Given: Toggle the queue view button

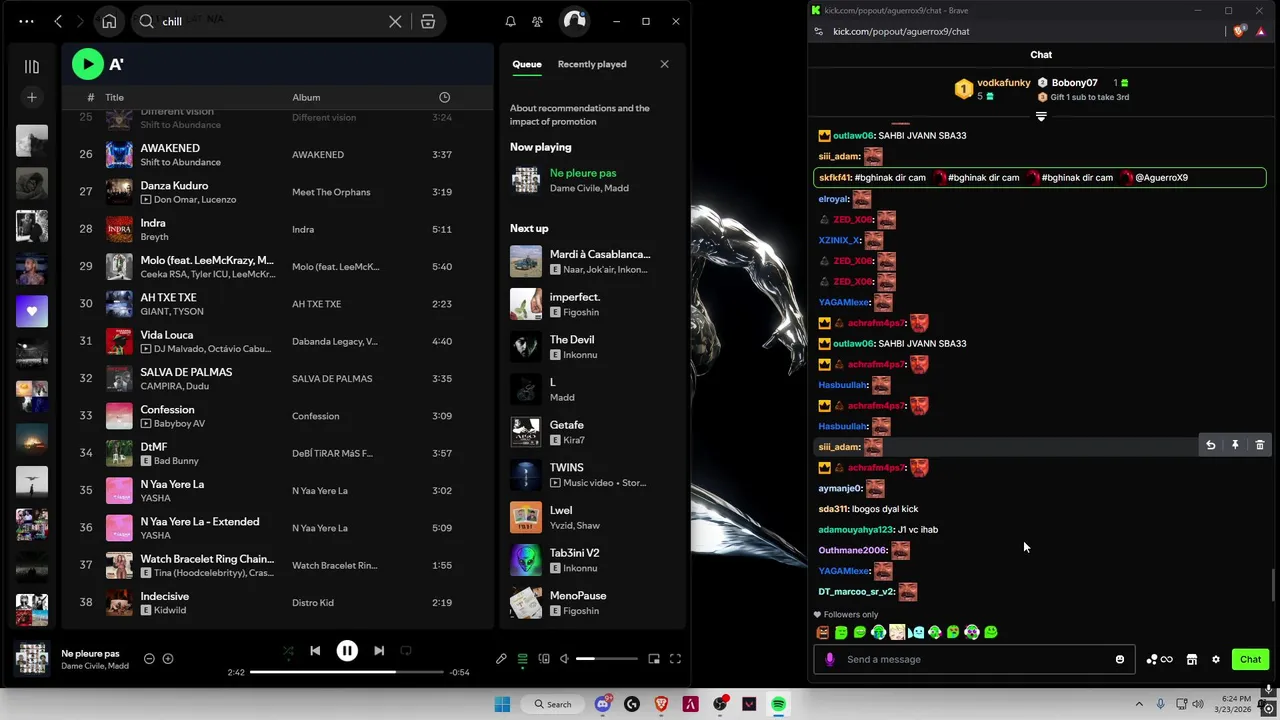Looking at the screenshot, I should click(x=522, y=659).
